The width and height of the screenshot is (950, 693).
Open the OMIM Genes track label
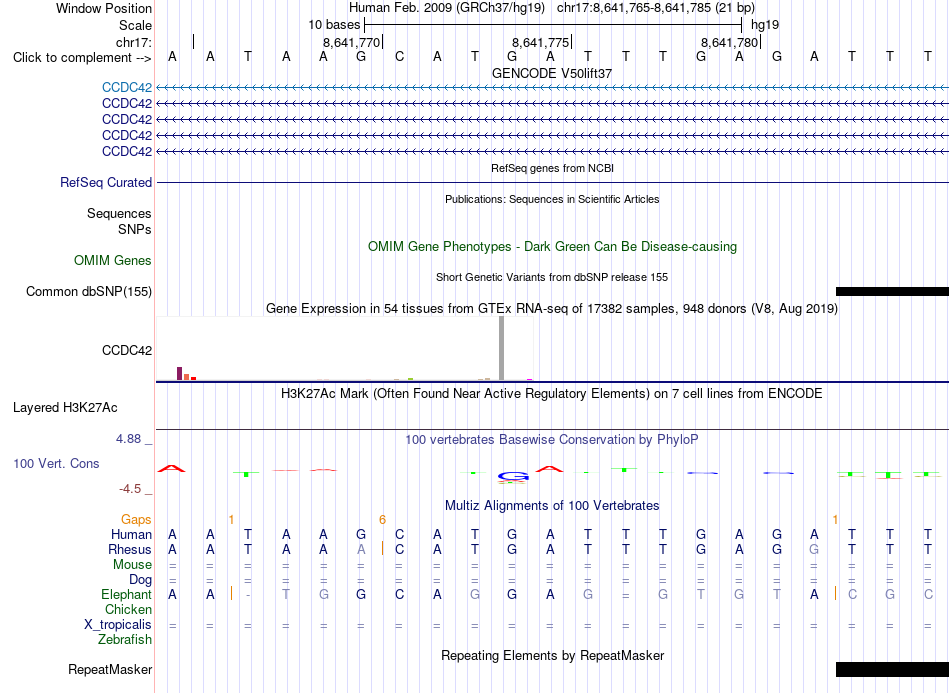tap(113, 260)
